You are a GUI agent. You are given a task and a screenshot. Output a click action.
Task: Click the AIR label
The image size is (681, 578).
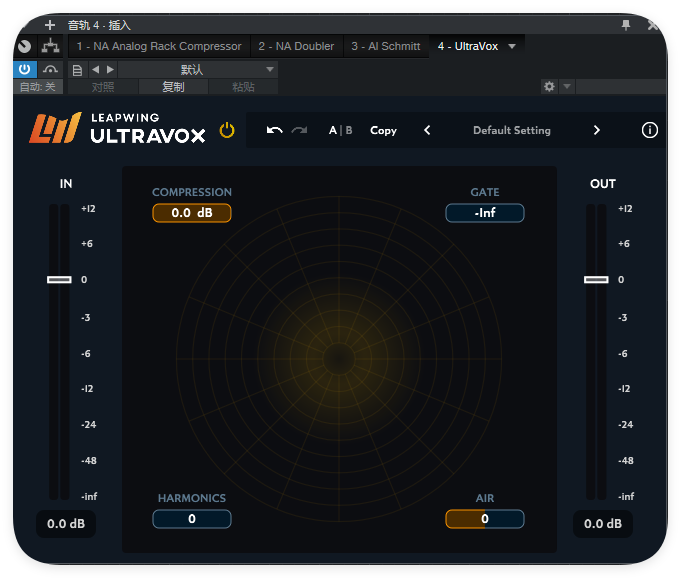[x=485, y=498]
